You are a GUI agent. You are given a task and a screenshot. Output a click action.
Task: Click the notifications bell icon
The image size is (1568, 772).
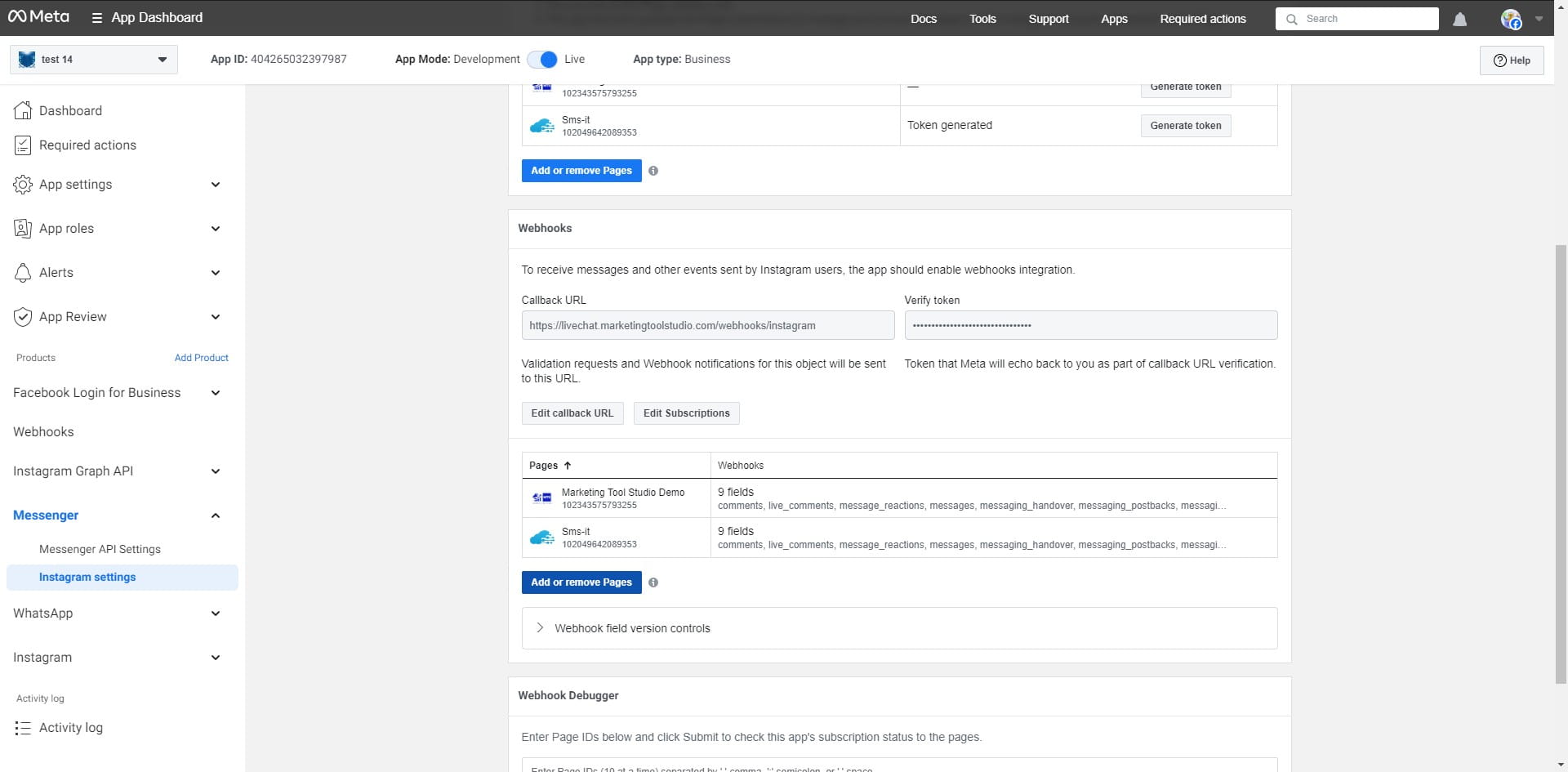(1459, 19)
